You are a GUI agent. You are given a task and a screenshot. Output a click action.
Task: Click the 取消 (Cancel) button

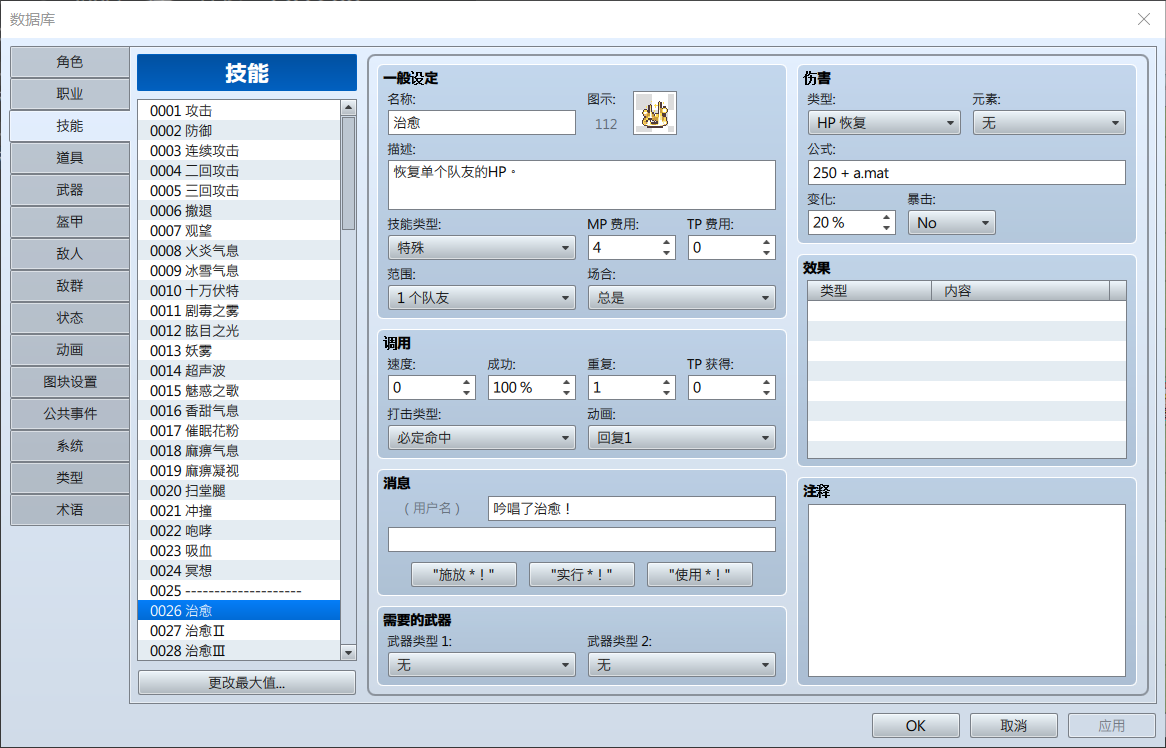pyautogui.click(x=1014, y=726)
